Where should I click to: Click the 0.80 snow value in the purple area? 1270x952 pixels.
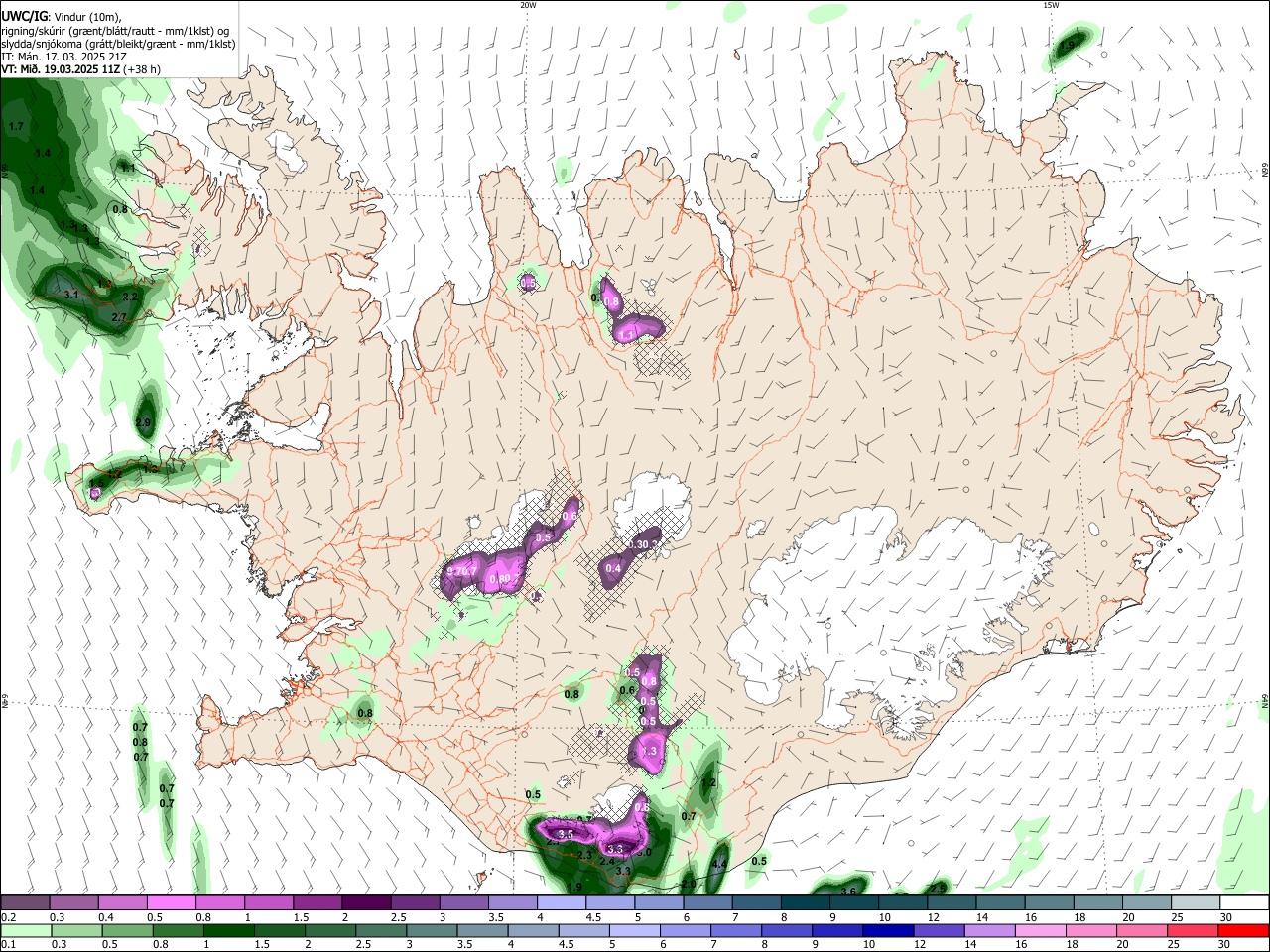click(x=501, y=579)
